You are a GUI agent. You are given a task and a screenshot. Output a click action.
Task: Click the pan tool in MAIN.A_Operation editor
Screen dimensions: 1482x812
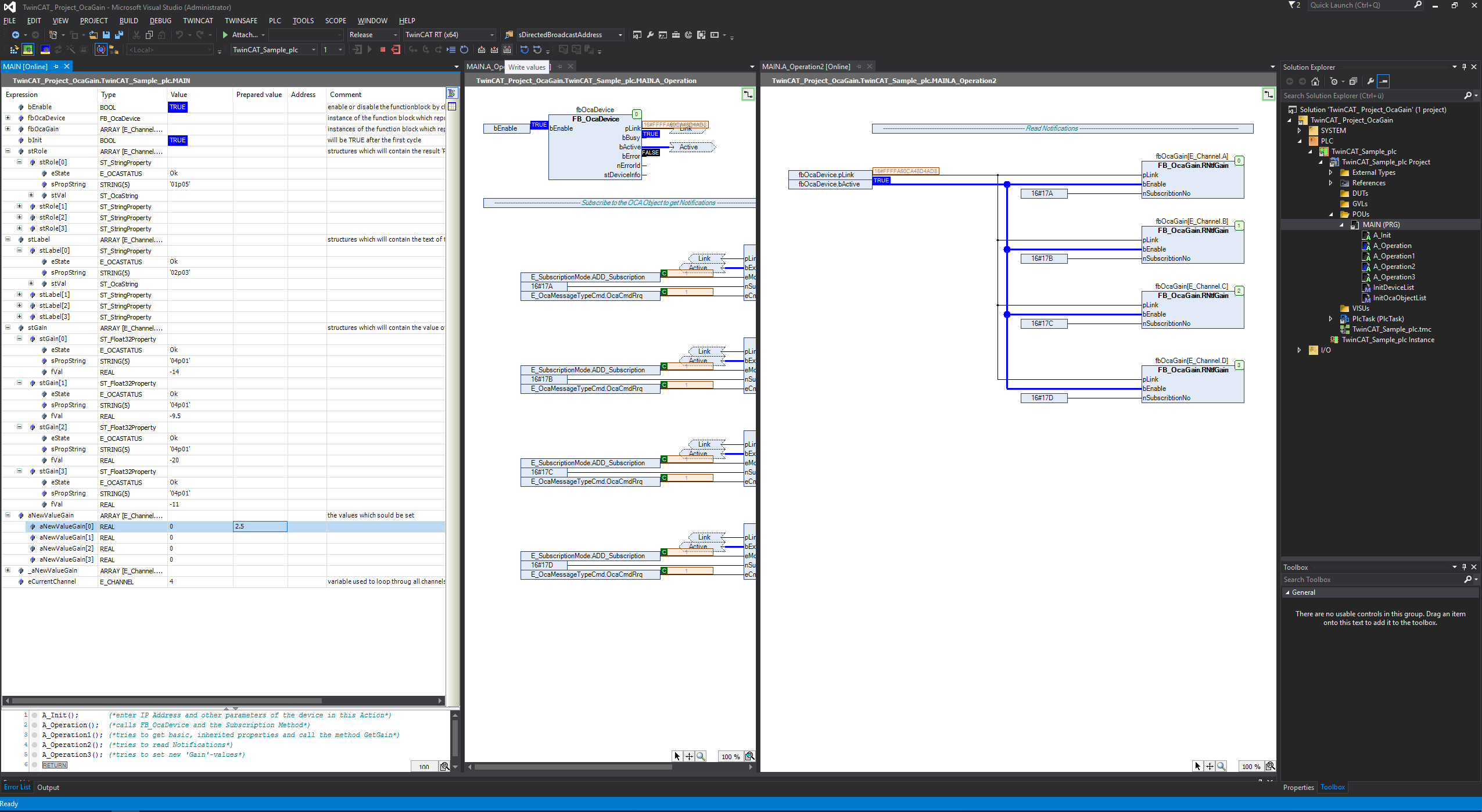pyautogui.click(x=689, y=756)
